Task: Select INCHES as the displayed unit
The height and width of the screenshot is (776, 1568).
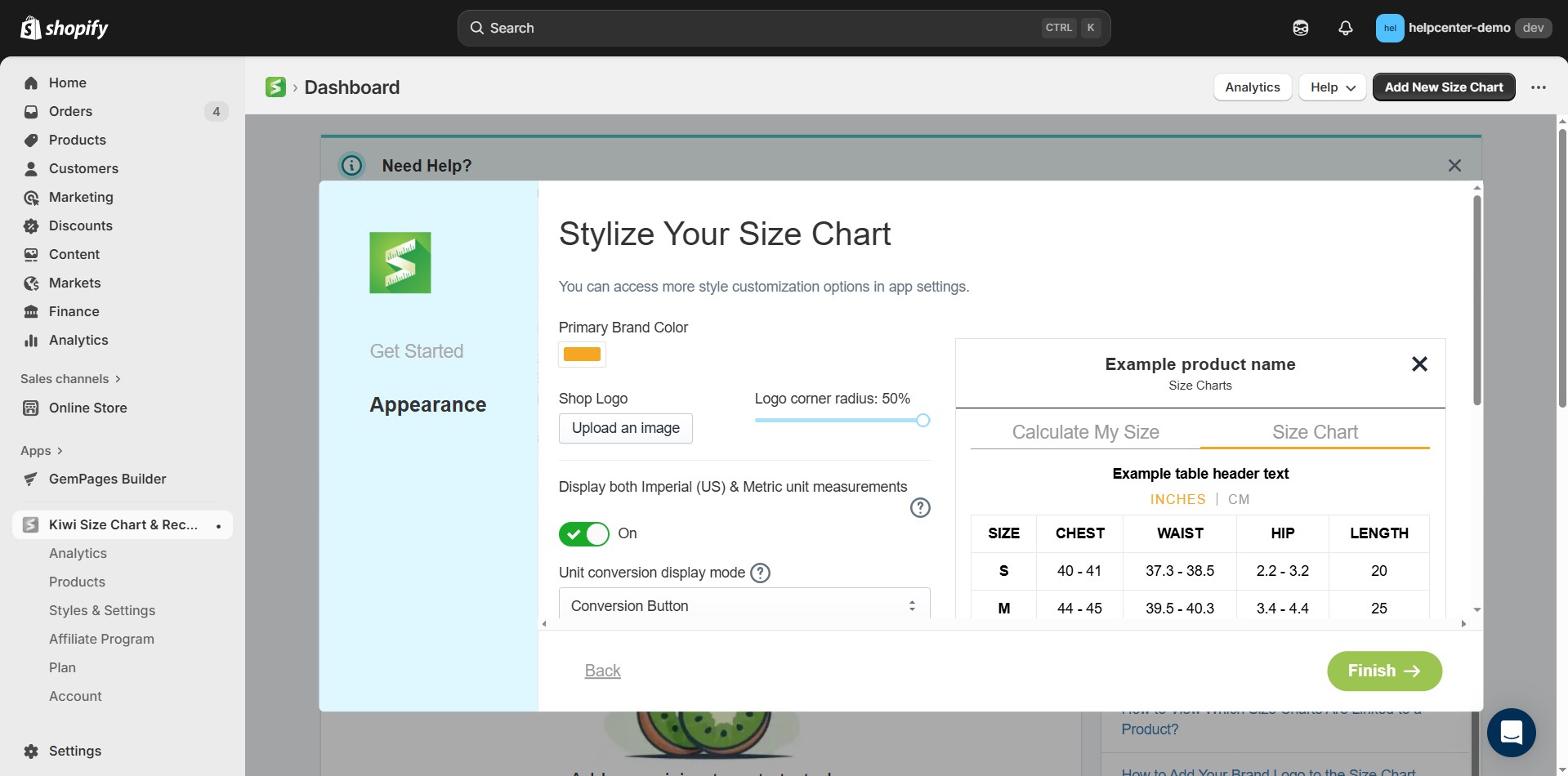Action: coord(1177,499)
